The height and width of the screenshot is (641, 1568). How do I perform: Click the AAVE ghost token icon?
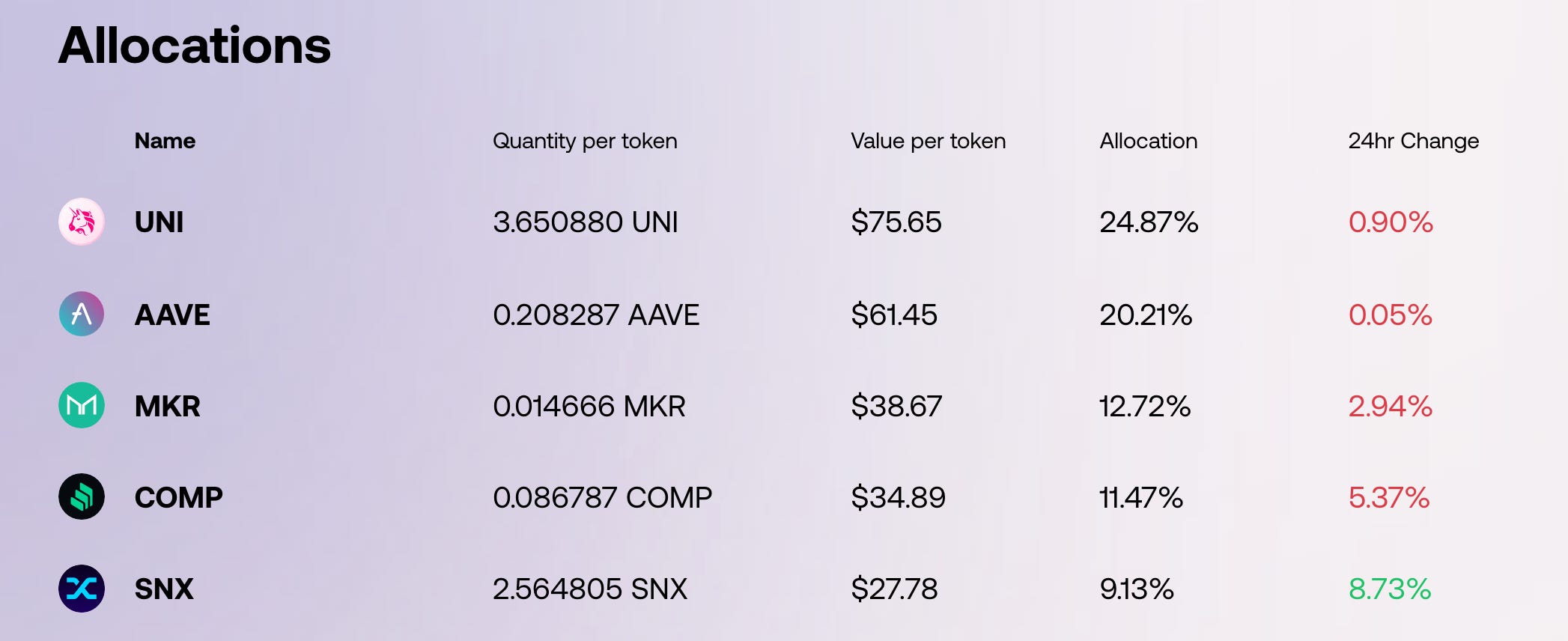82,314
